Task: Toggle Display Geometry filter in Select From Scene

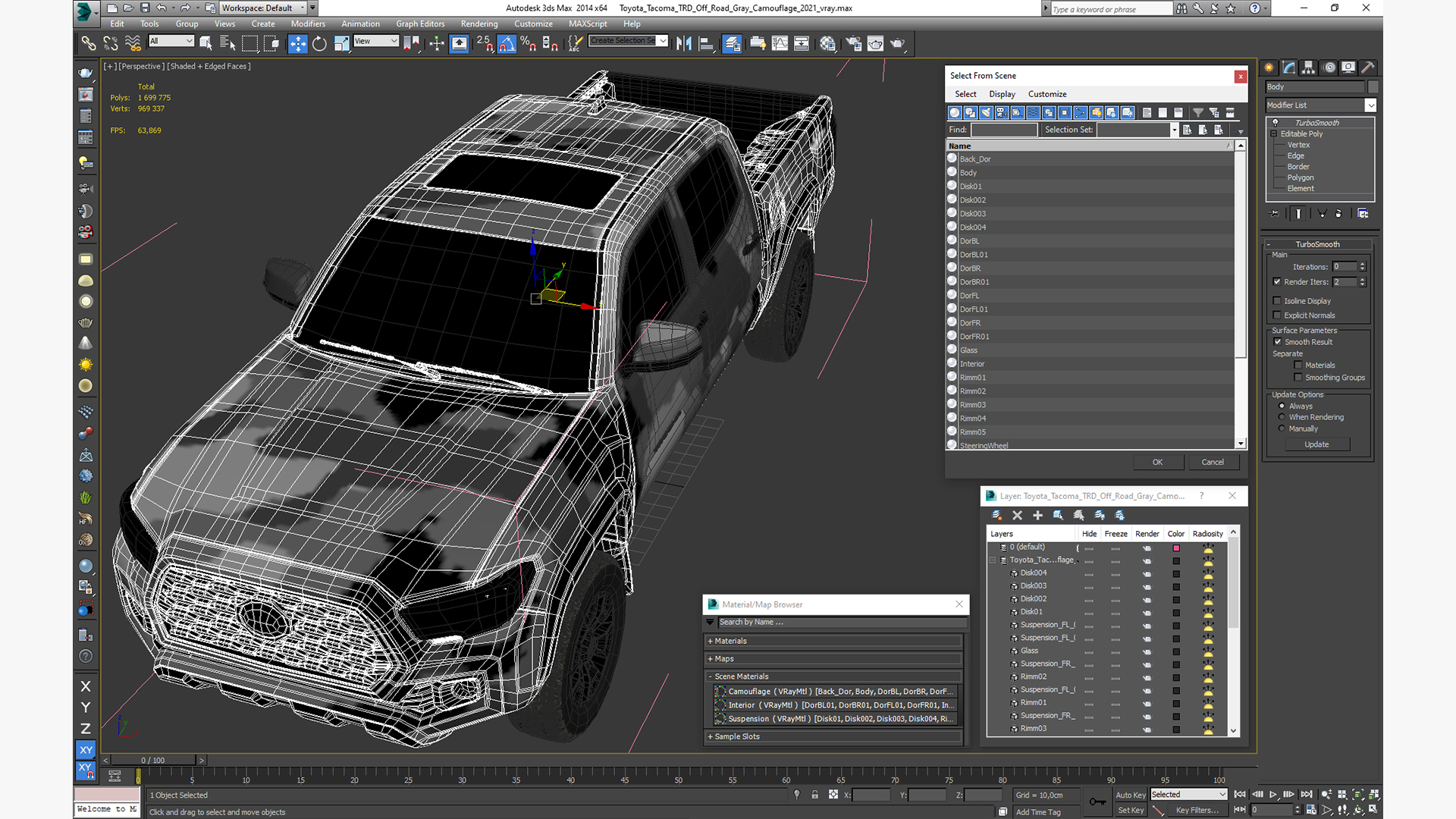Action: pyautogui.click(x=955, y=112)
